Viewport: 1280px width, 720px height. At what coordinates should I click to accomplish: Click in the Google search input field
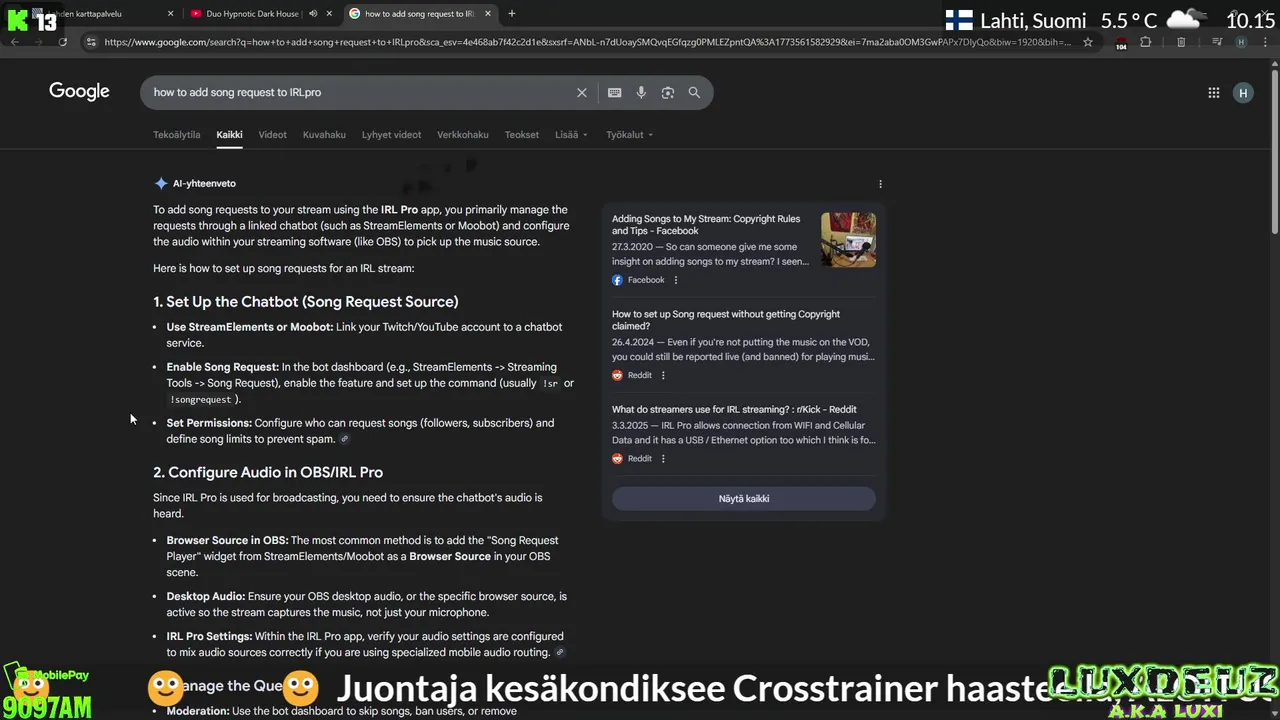[360, 92]
